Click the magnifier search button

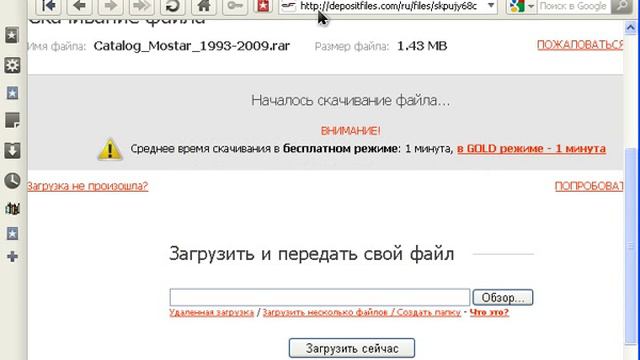[622, 6]
